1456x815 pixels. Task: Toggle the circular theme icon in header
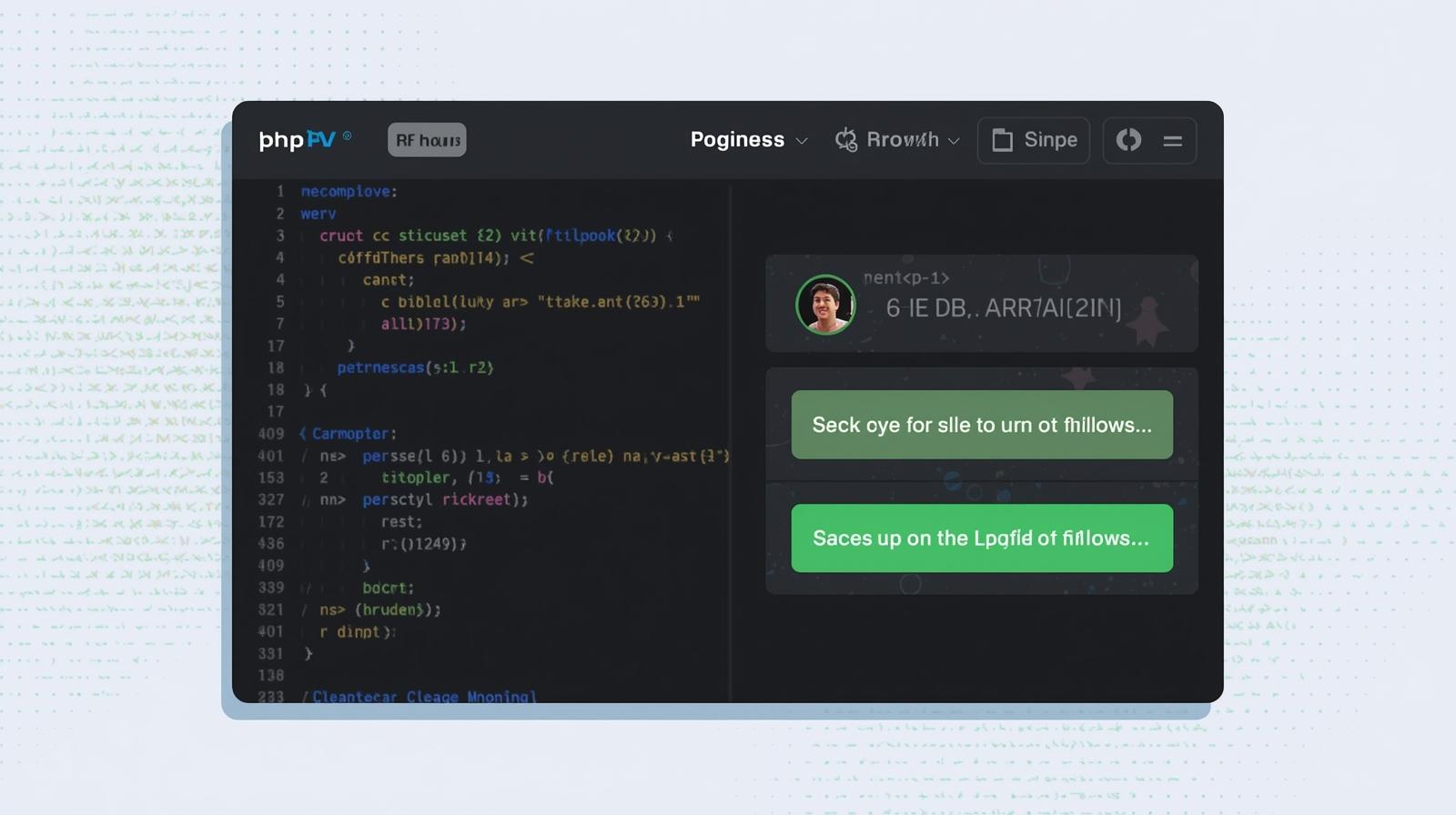pyautogui.click(x=1128, y=140)
